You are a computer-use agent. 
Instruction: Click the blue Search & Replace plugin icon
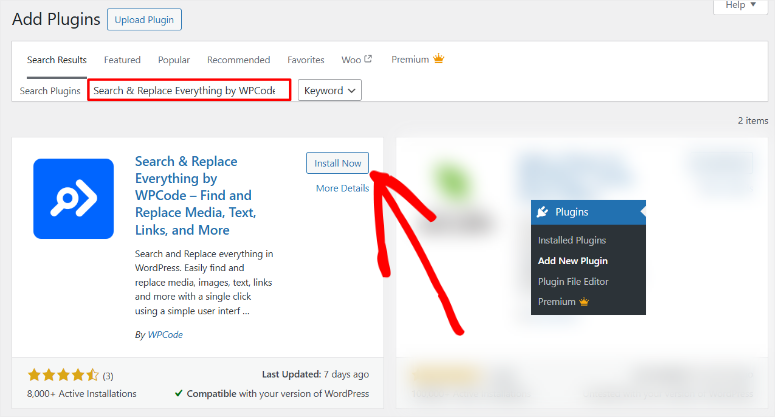click(74, 199)
